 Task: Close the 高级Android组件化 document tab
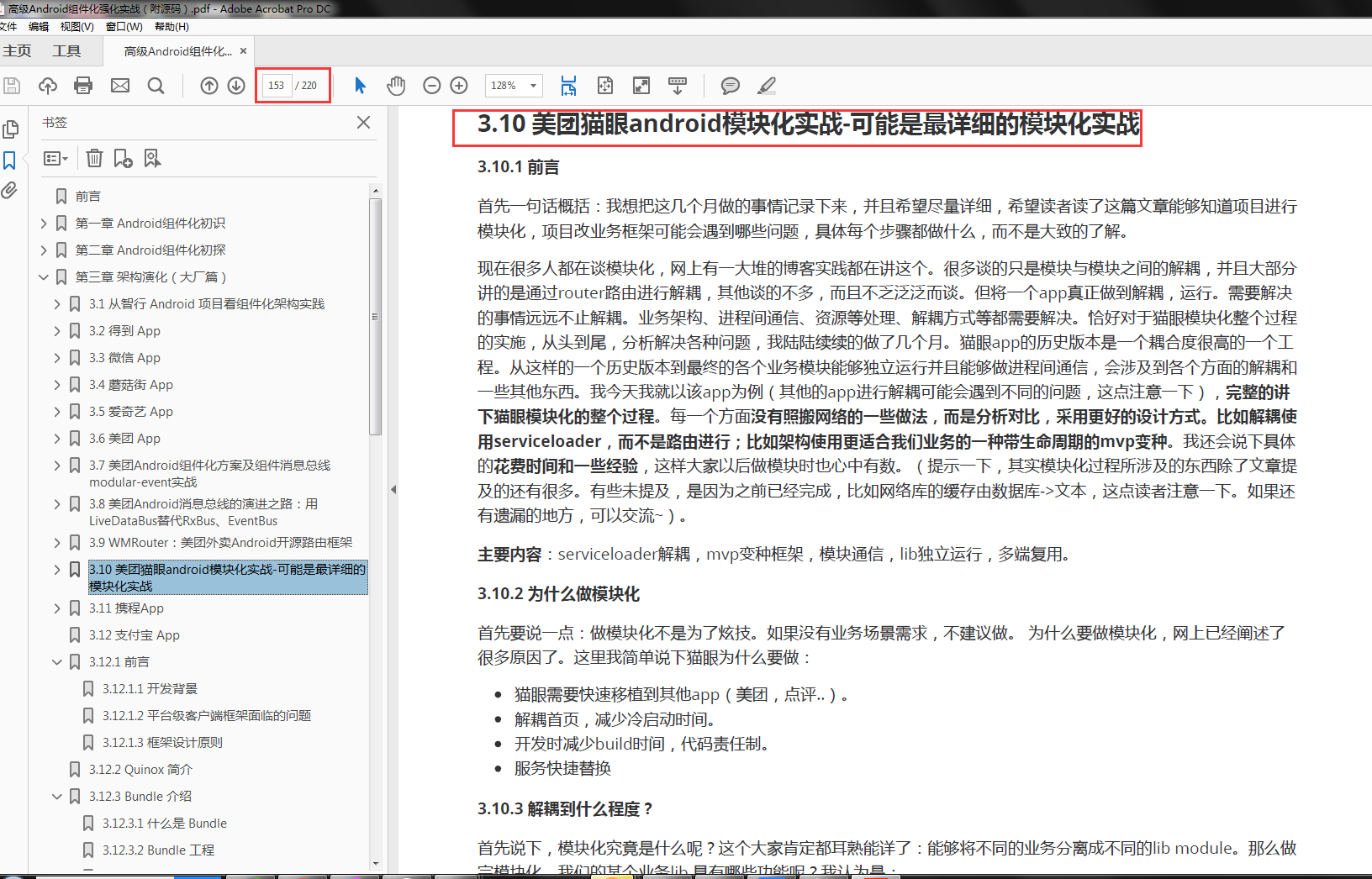244,51
